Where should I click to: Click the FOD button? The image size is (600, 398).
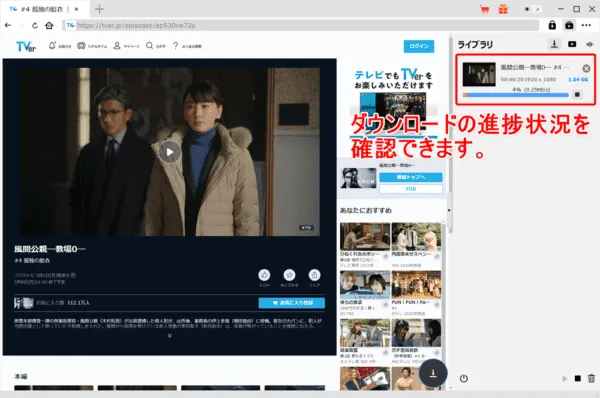coord(411,189)
